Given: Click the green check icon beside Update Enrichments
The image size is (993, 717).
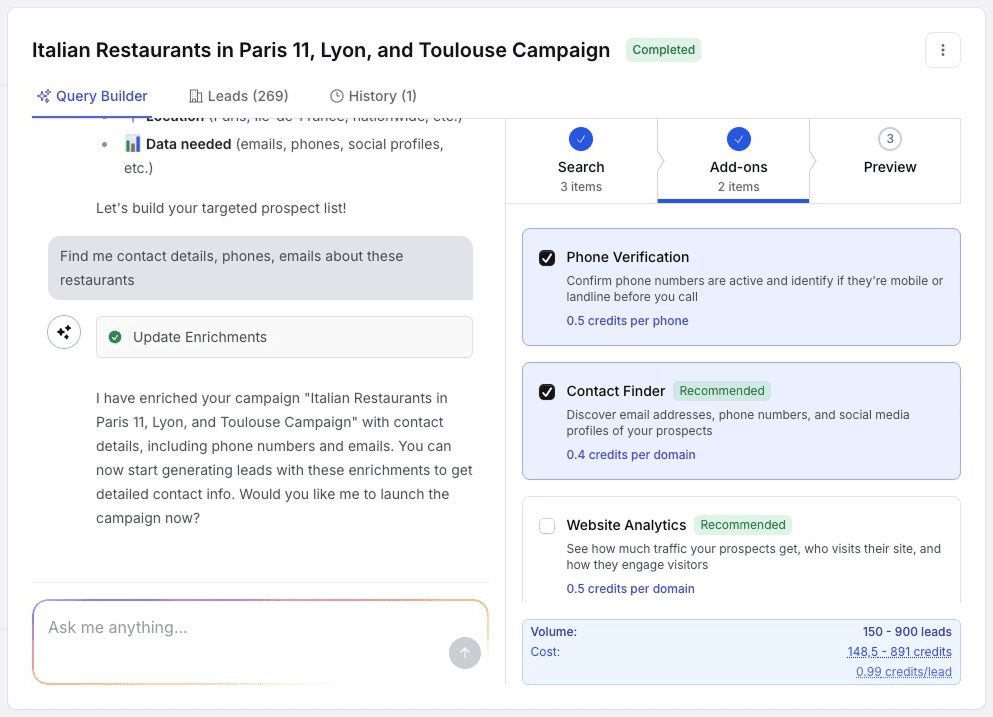Looking at the screenshot, I should 115,337.
